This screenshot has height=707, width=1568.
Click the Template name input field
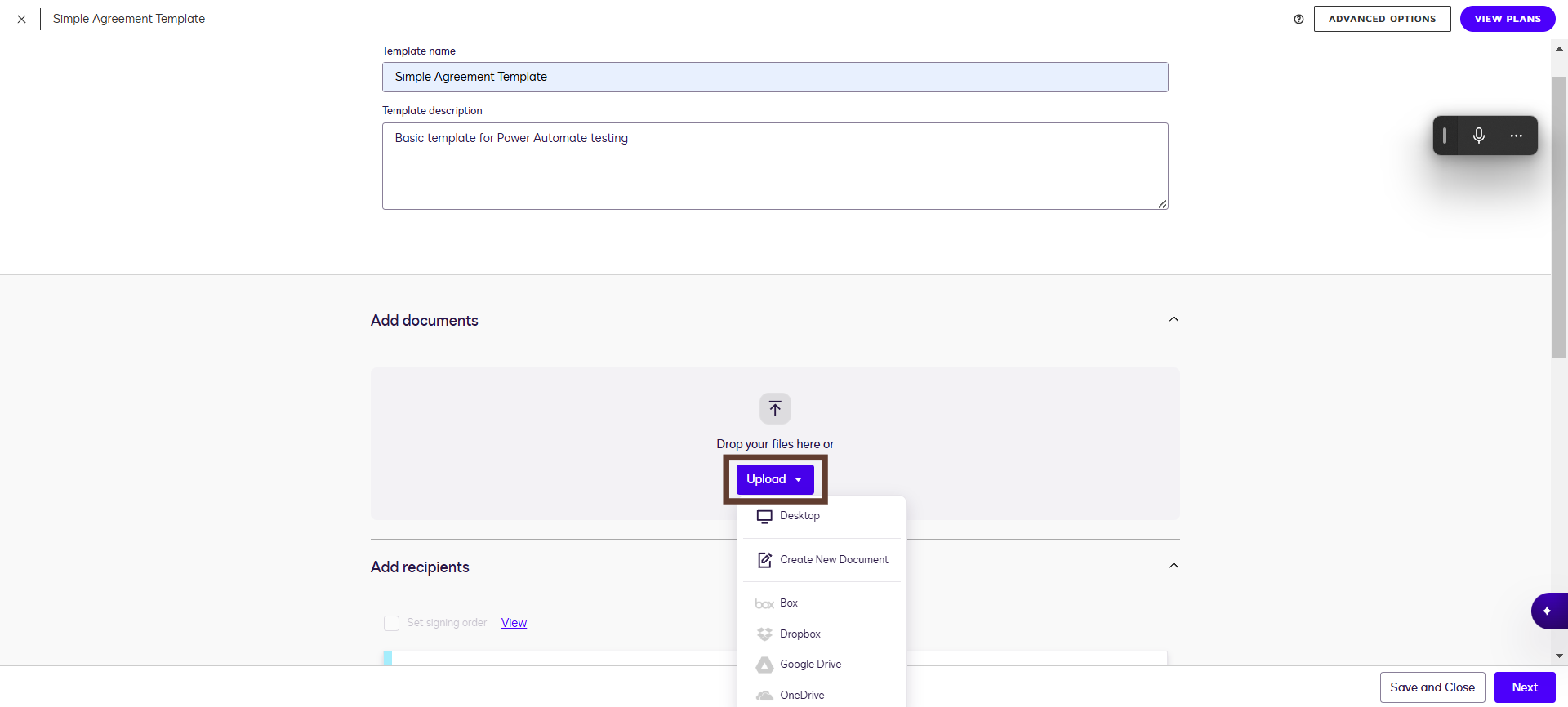tap(774, 77)
